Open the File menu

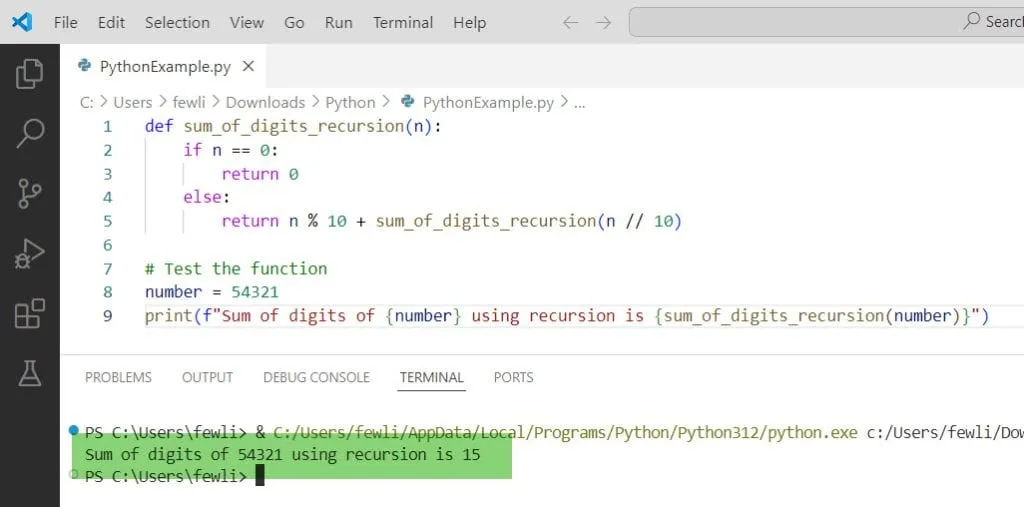(65, 22)
